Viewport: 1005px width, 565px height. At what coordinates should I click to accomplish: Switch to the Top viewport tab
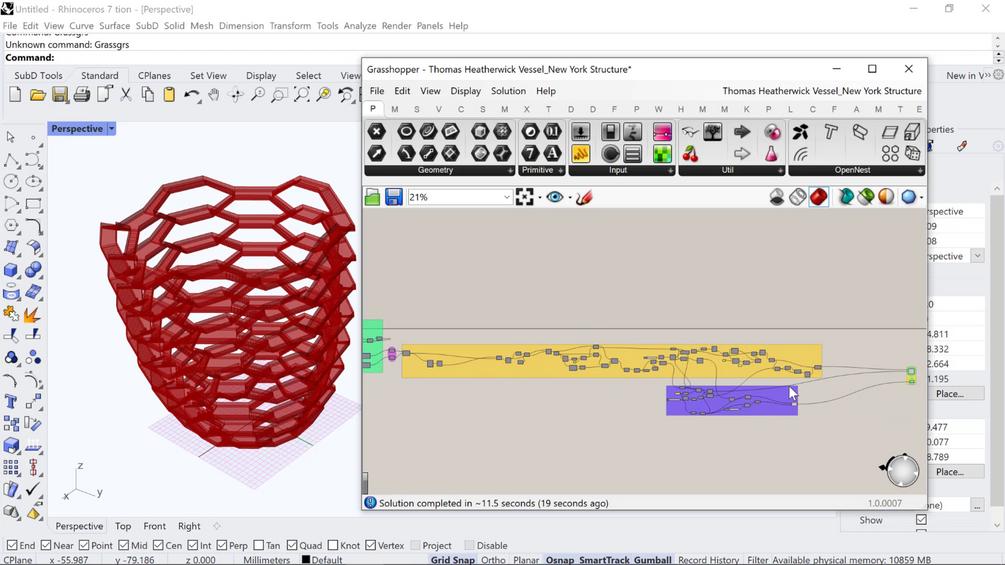pos(123,526)
